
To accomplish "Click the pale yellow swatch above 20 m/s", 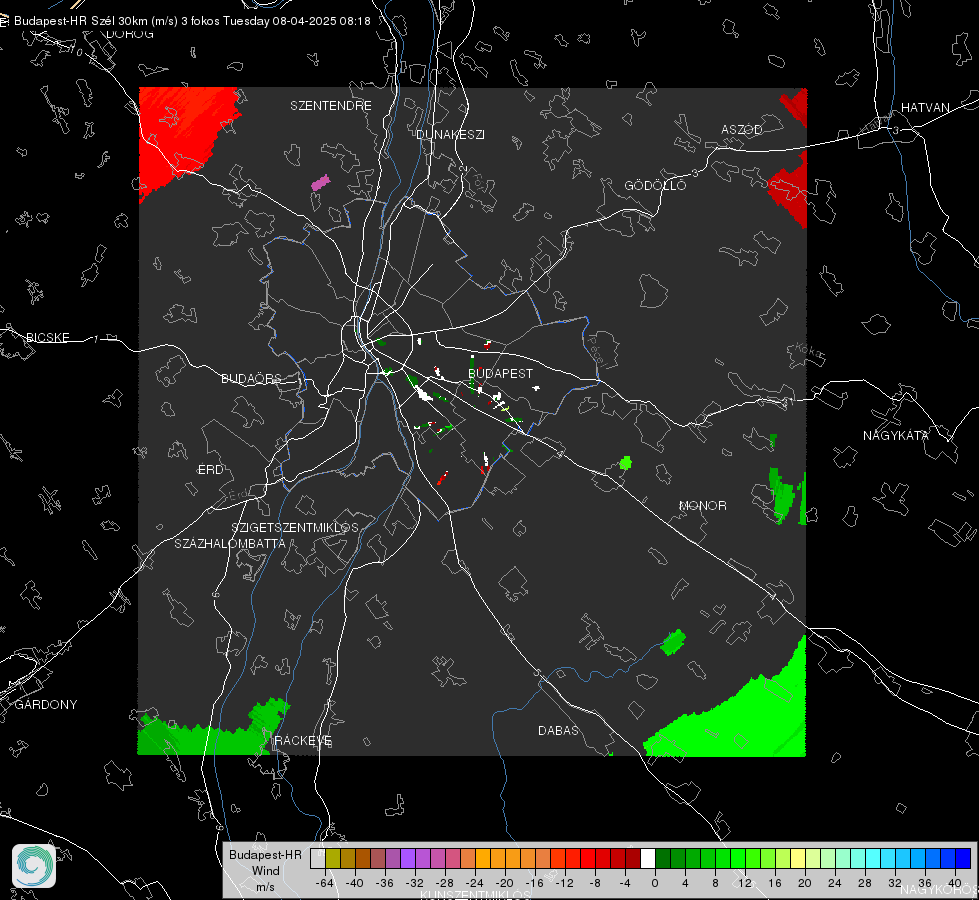I will tap(798, 859).
